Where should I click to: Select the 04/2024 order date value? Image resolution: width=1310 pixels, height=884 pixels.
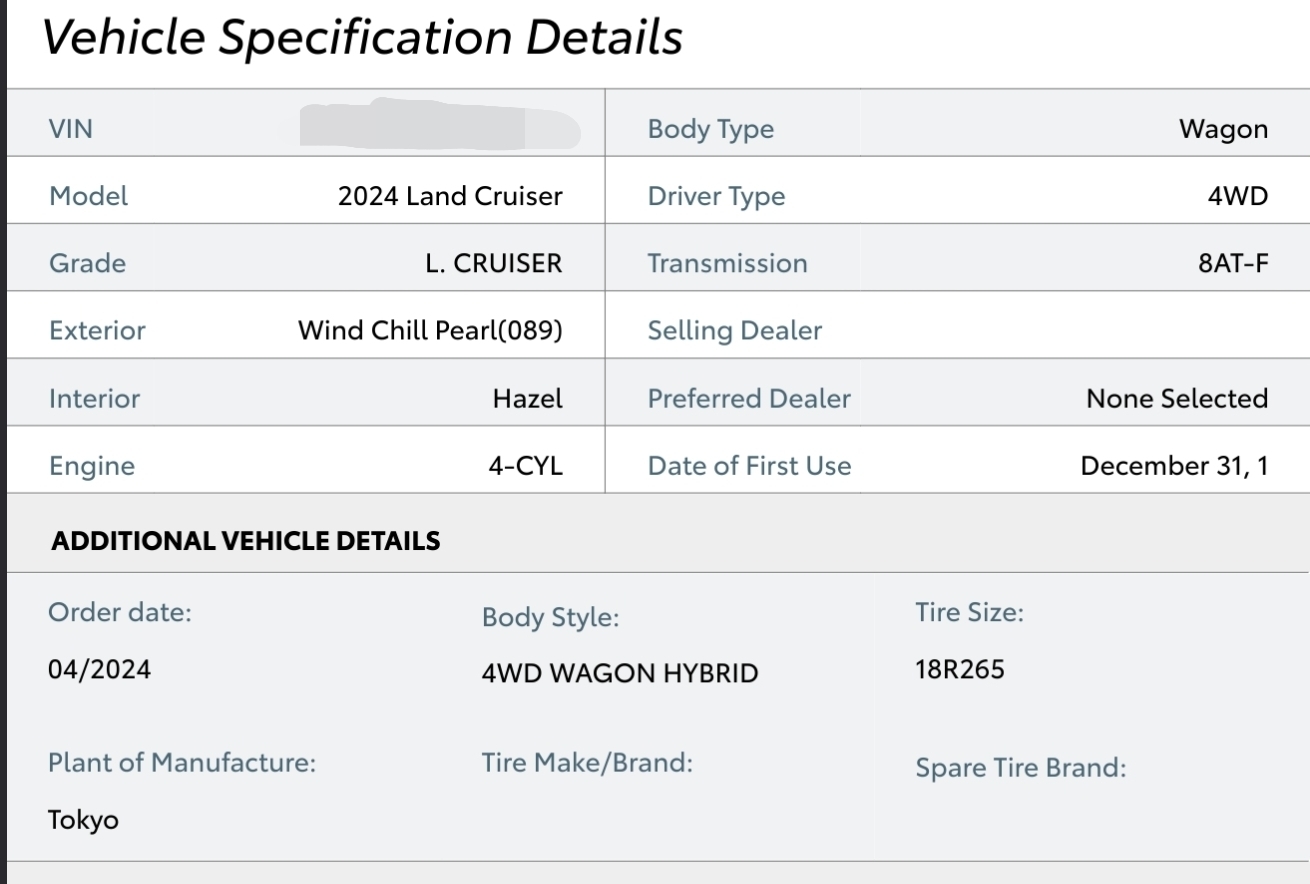click(99, 669)
